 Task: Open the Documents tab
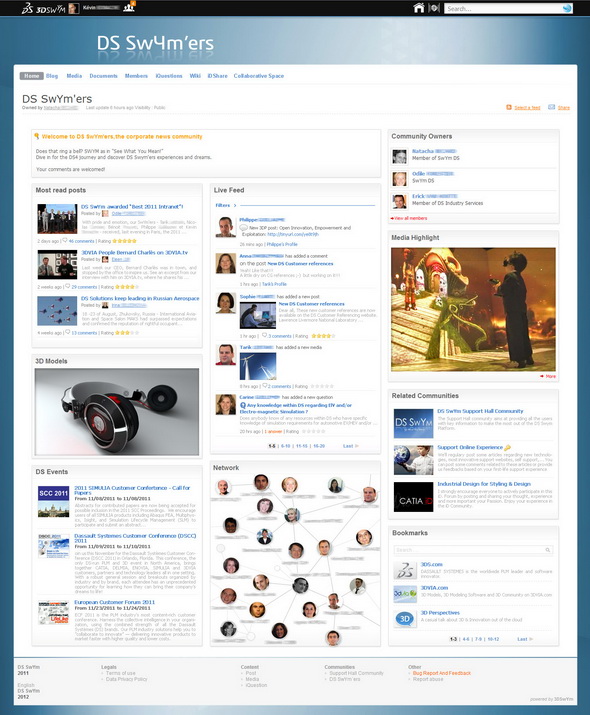coord(104,76)
